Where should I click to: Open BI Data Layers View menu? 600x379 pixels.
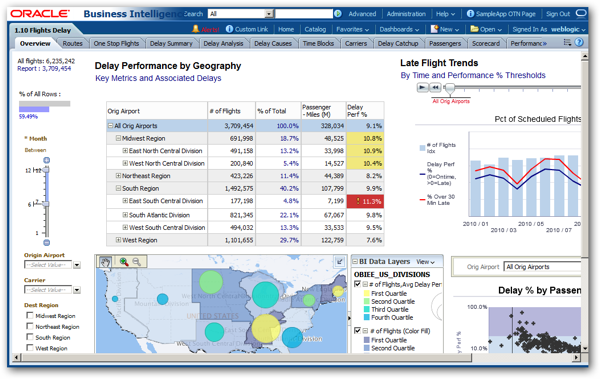pyautogui.click(x=426, y=262)
